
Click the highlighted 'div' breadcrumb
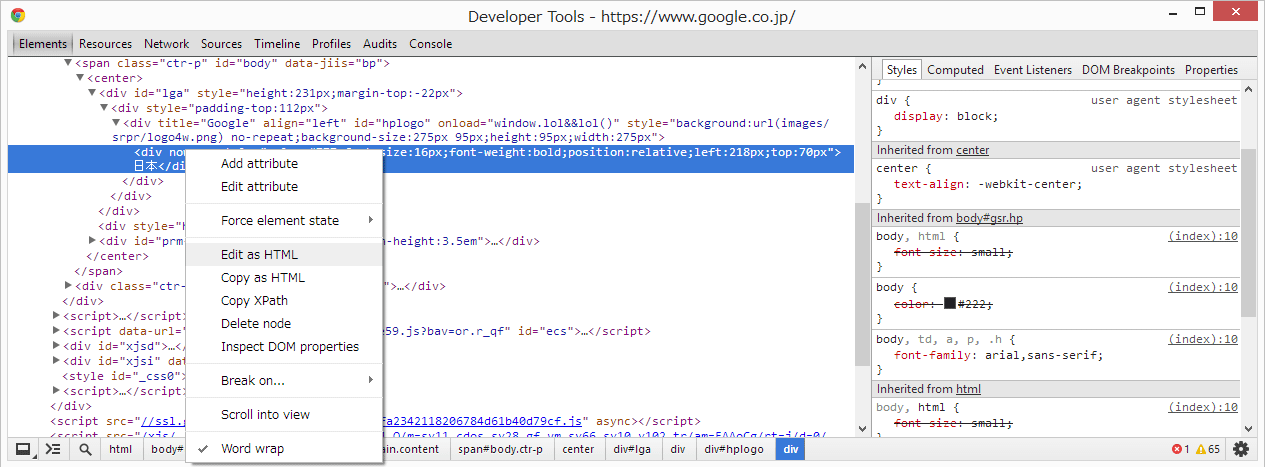click(x=790, y=449)
